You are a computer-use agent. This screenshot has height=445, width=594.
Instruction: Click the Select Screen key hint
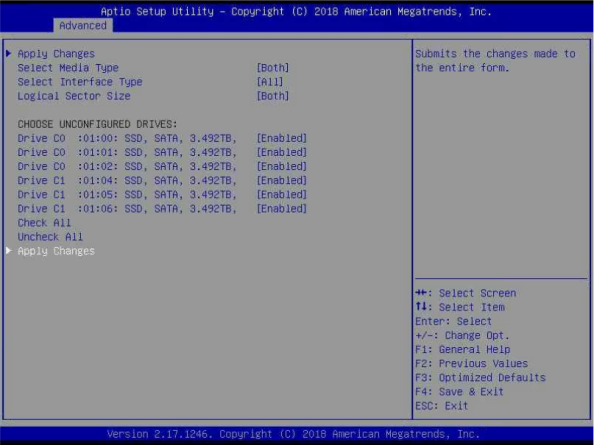tap(466, 293)
